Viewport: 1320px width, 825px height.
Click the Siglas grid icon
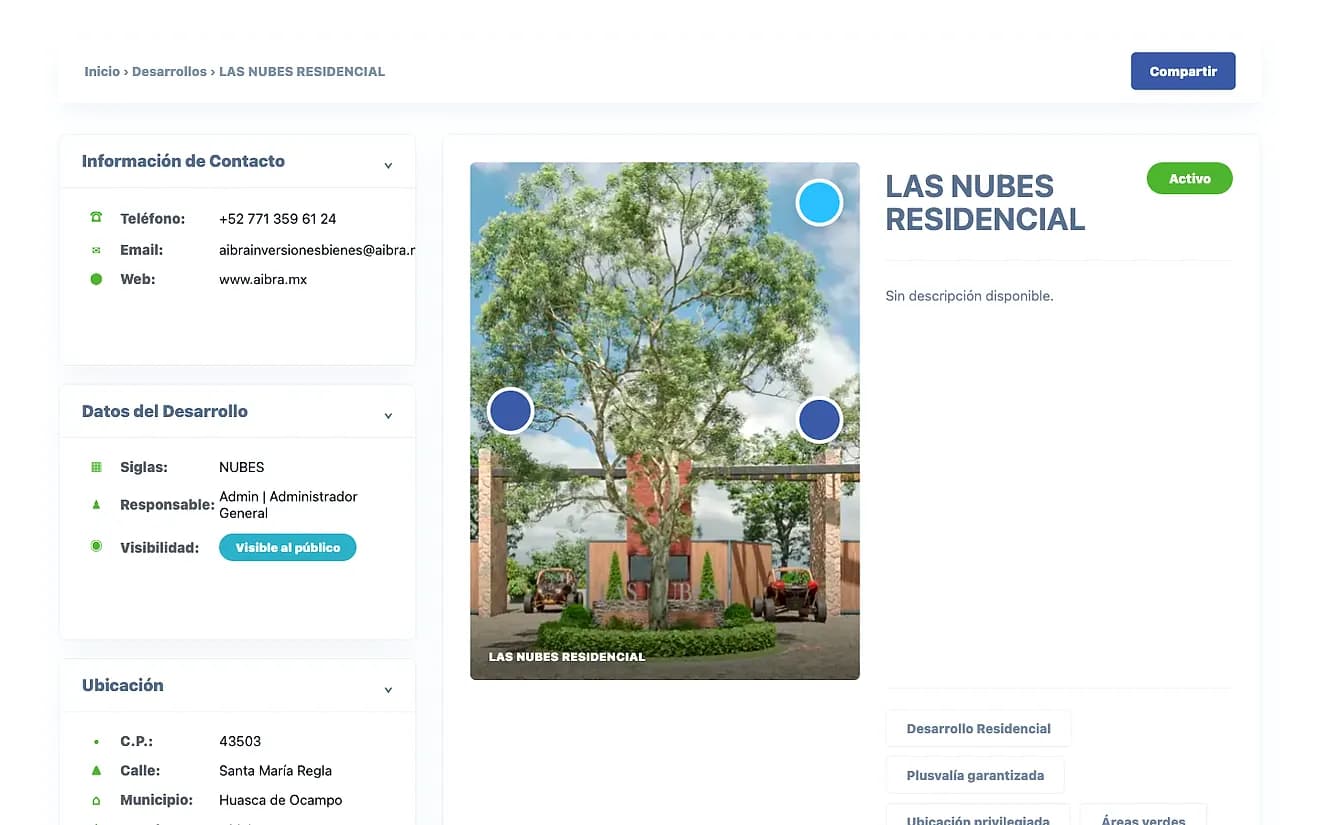[96, 467]
